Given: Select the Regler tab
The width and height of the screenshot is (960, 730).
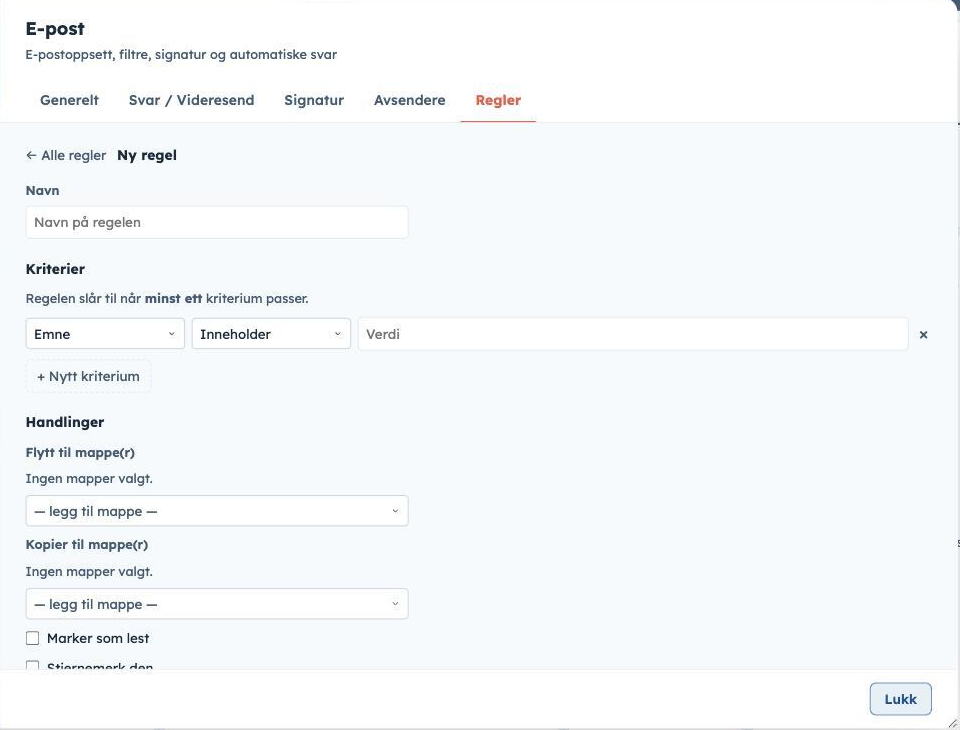Looking at the screenshot, I should pyautogui.click(x=498, y=100).
